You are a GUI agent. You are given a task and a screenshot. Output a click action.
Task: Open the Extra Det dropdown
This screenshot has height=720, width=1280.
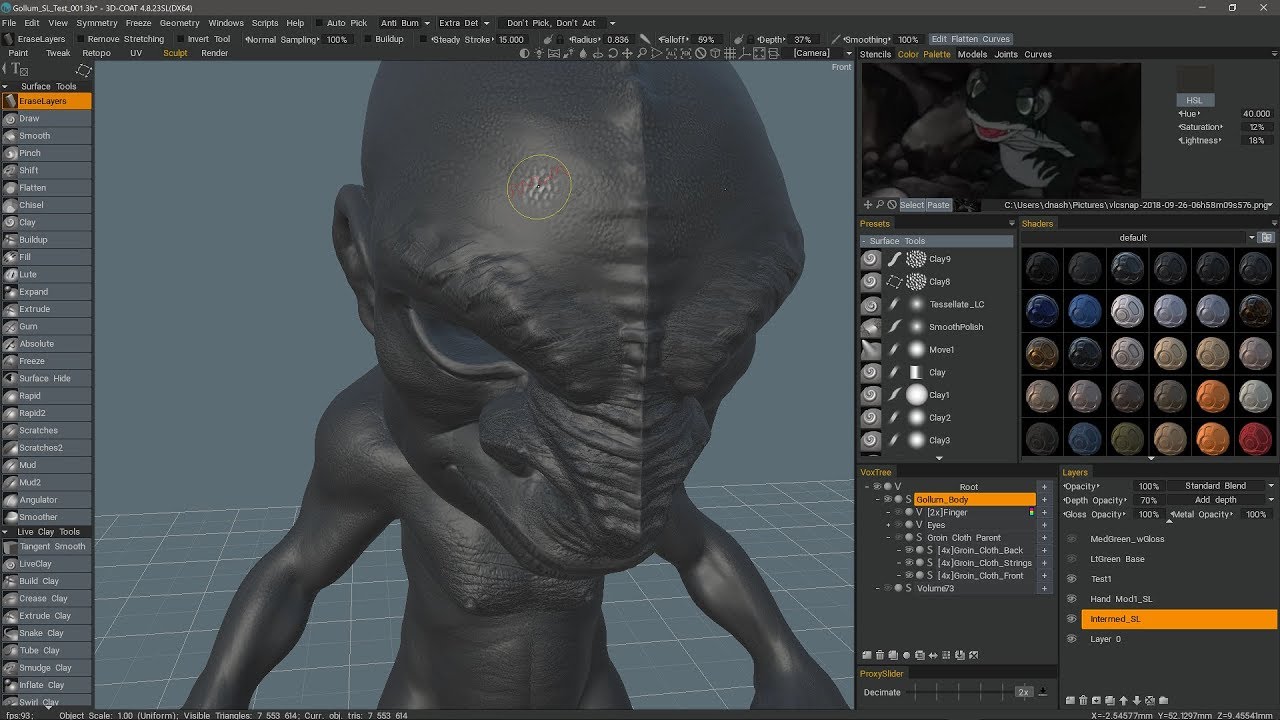(464, 23)
